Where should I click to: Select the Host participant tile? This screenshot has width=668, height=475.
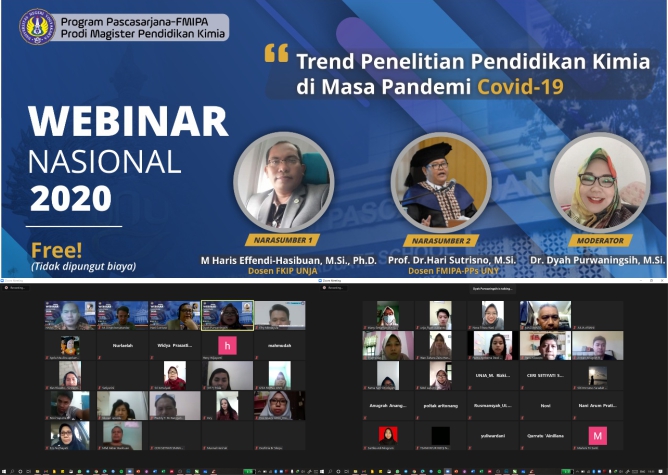tap(545, 405)
